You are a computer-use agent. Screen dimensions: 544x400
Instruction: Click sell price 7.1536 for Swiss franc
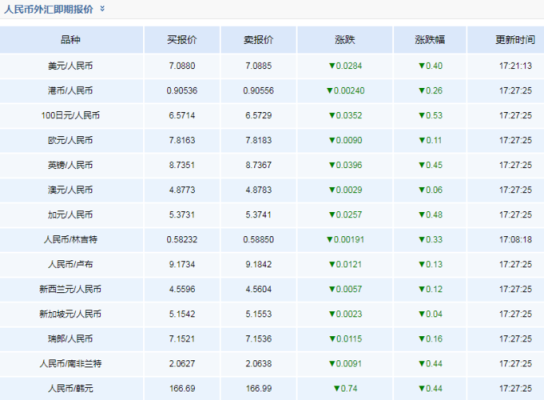258,339
